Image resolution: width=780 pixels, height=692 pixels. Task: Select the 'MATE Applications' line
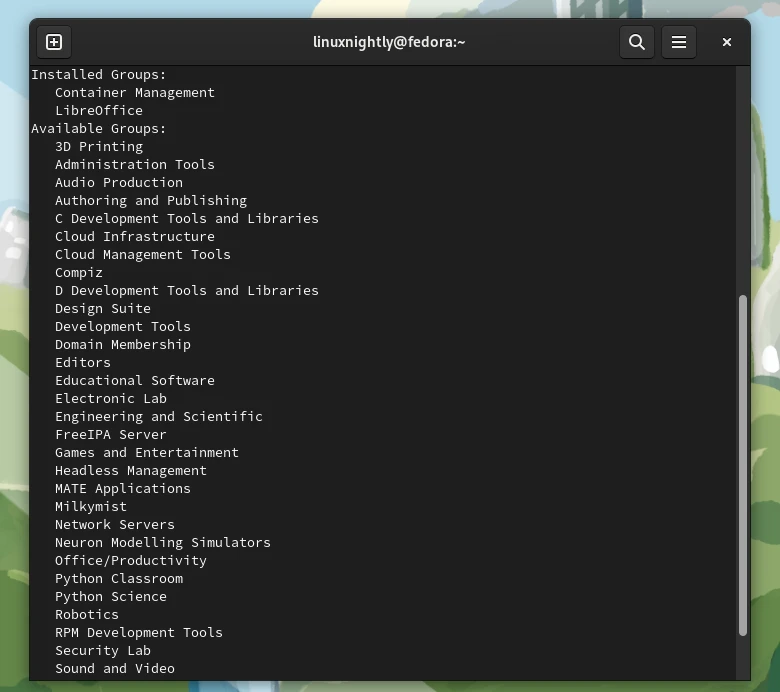123,489
